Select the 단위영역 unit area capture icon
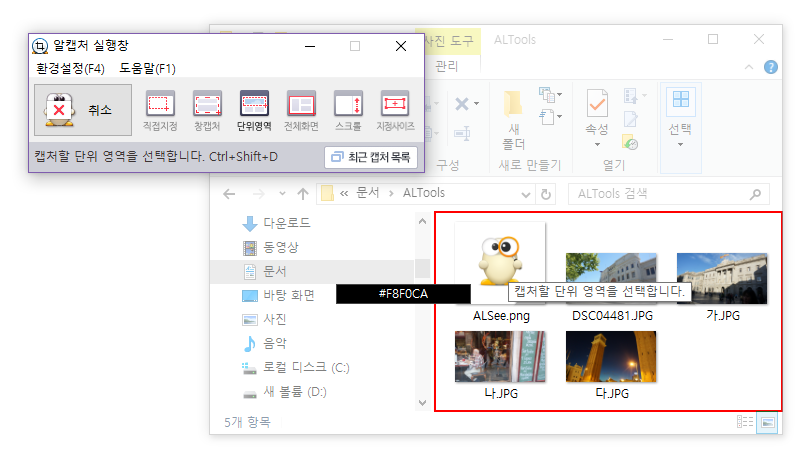 tap(254, 110)
